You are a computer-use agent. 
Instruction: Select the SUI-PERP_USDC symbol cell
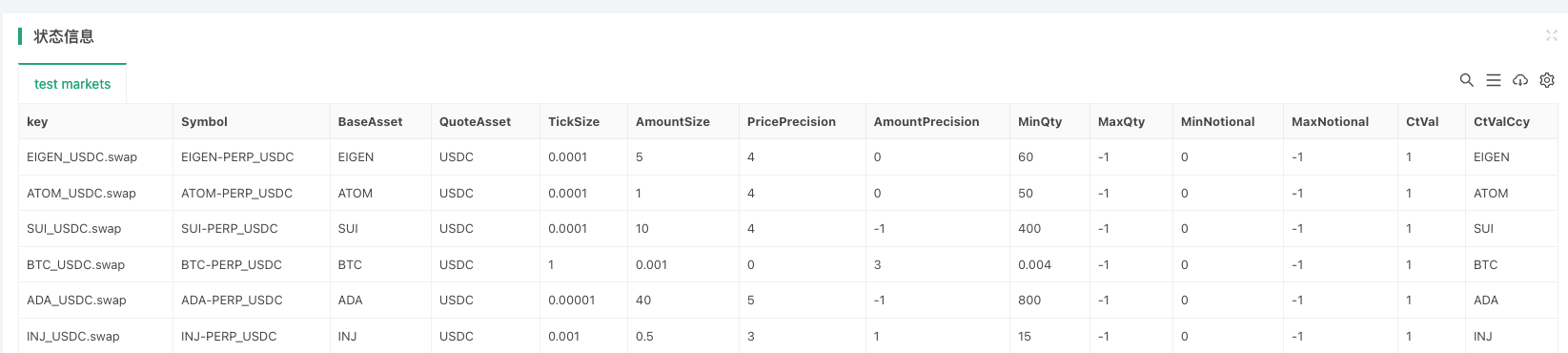[x=230, y=228]
